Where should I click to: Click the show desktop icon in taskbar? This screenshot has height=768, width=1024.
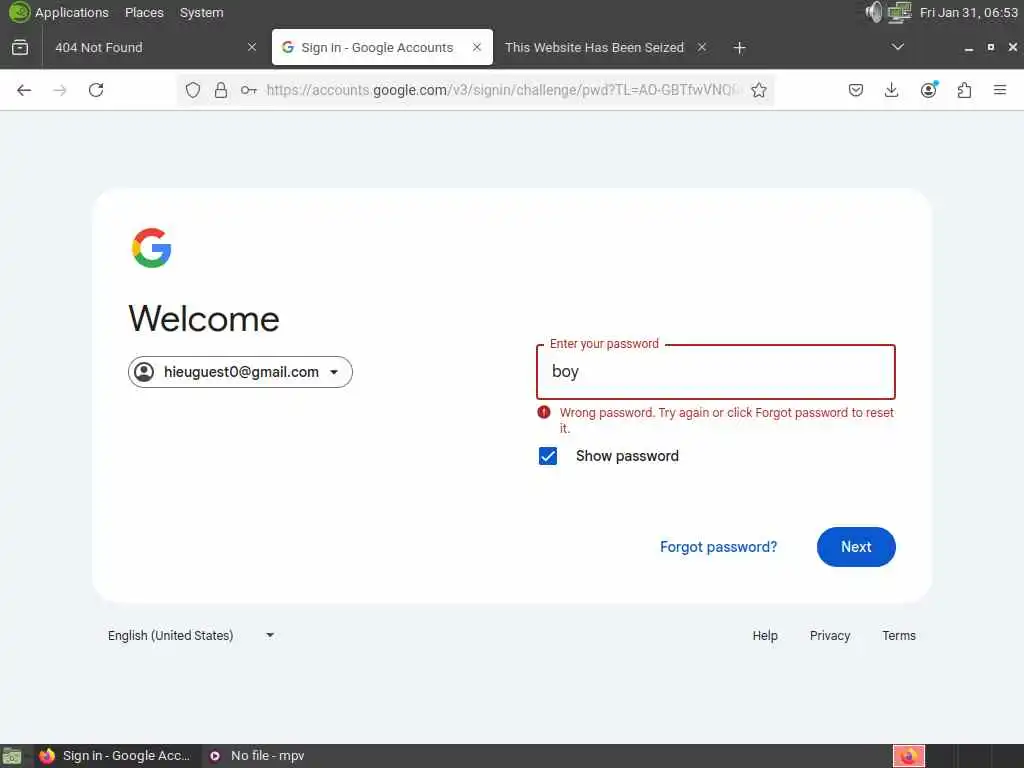click(x=12, y=756)
